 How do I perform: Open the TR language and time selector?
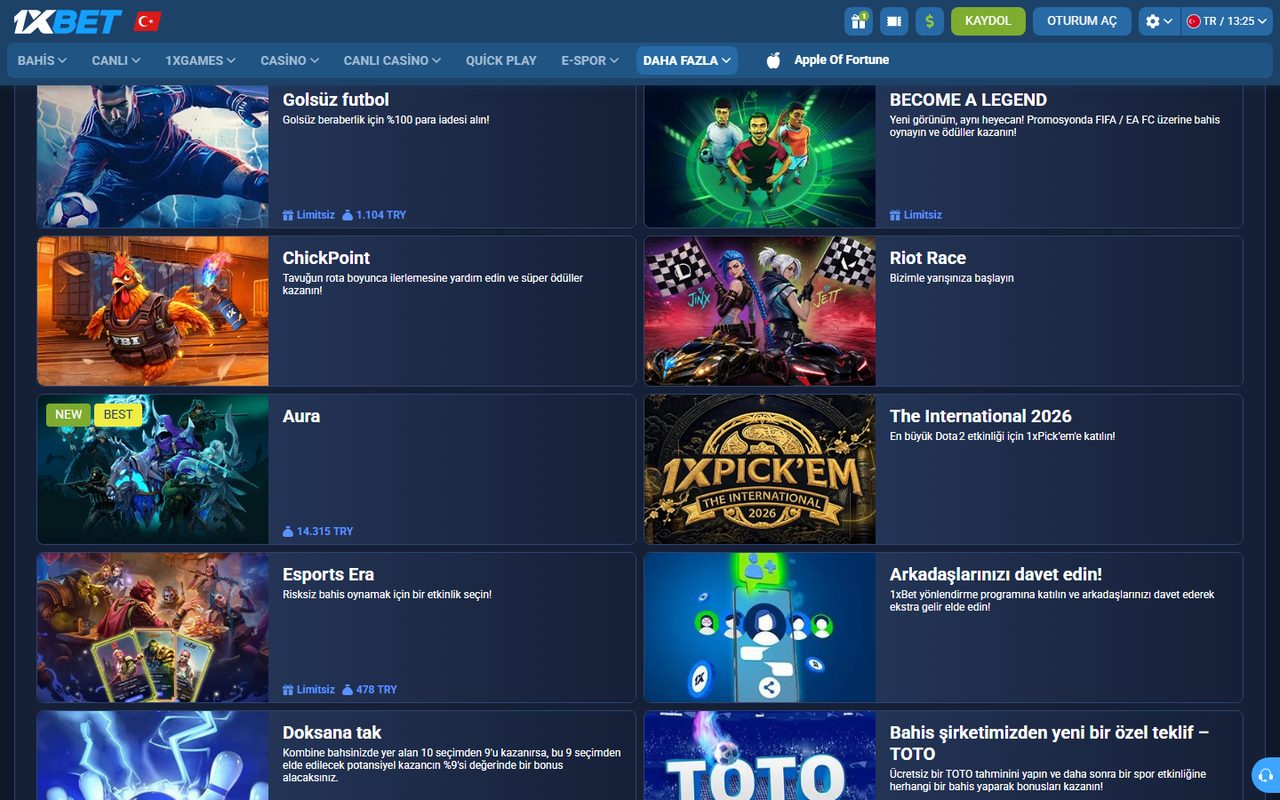click(x=1227, y=21)
